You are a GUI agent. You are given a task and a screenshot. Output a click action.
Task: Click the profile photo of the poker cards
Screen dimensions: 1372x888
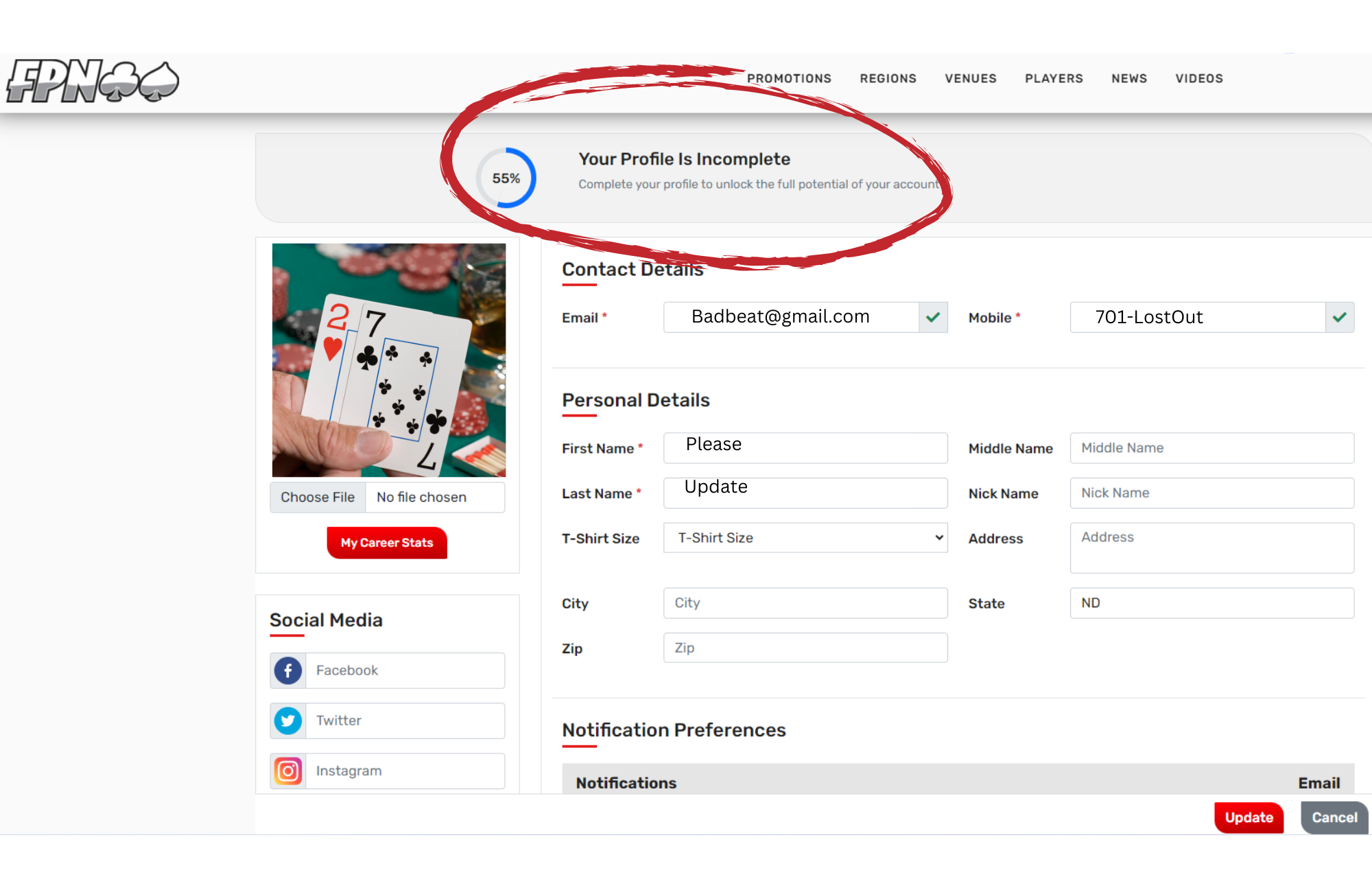click(388, 360)
